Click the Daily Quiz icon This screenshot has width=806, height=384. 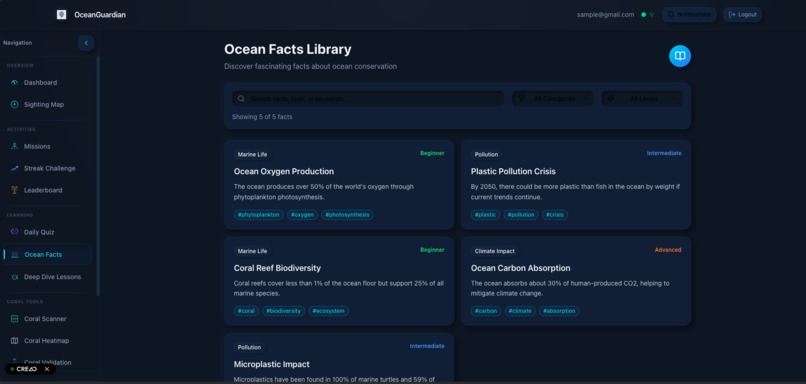click(14, 232)
